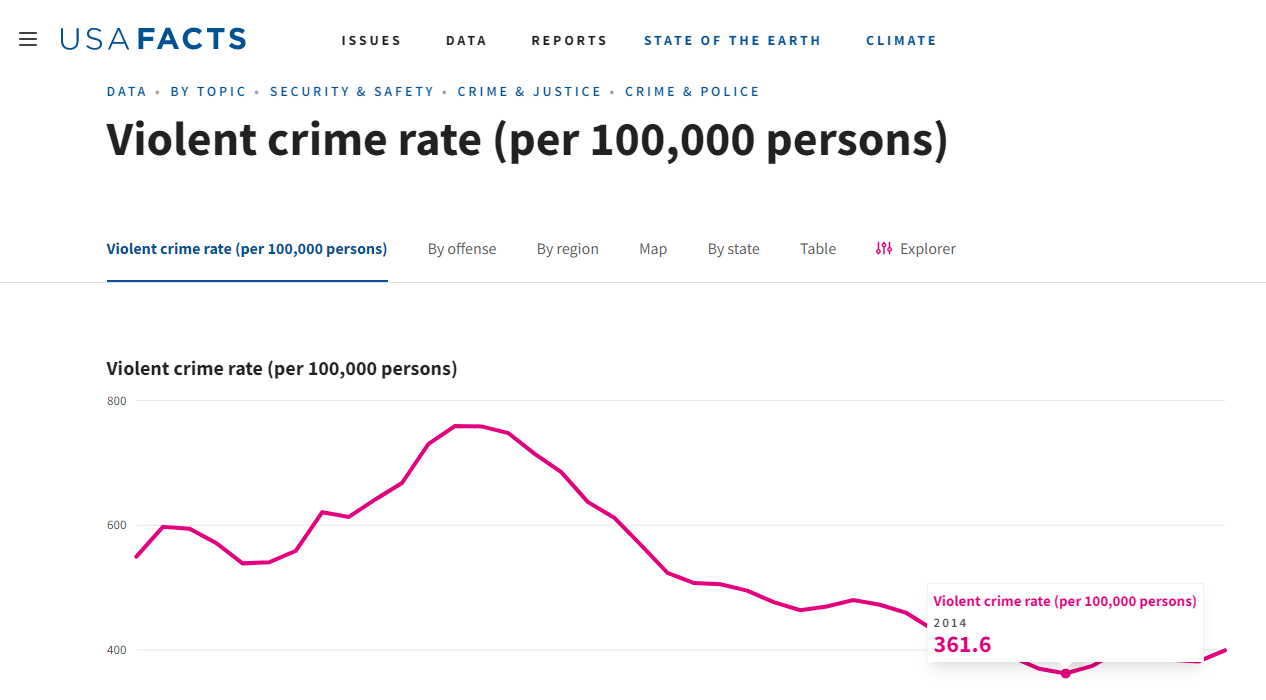Switch to the By region tab
This screenshot has height=700, width=1266.
568,249
